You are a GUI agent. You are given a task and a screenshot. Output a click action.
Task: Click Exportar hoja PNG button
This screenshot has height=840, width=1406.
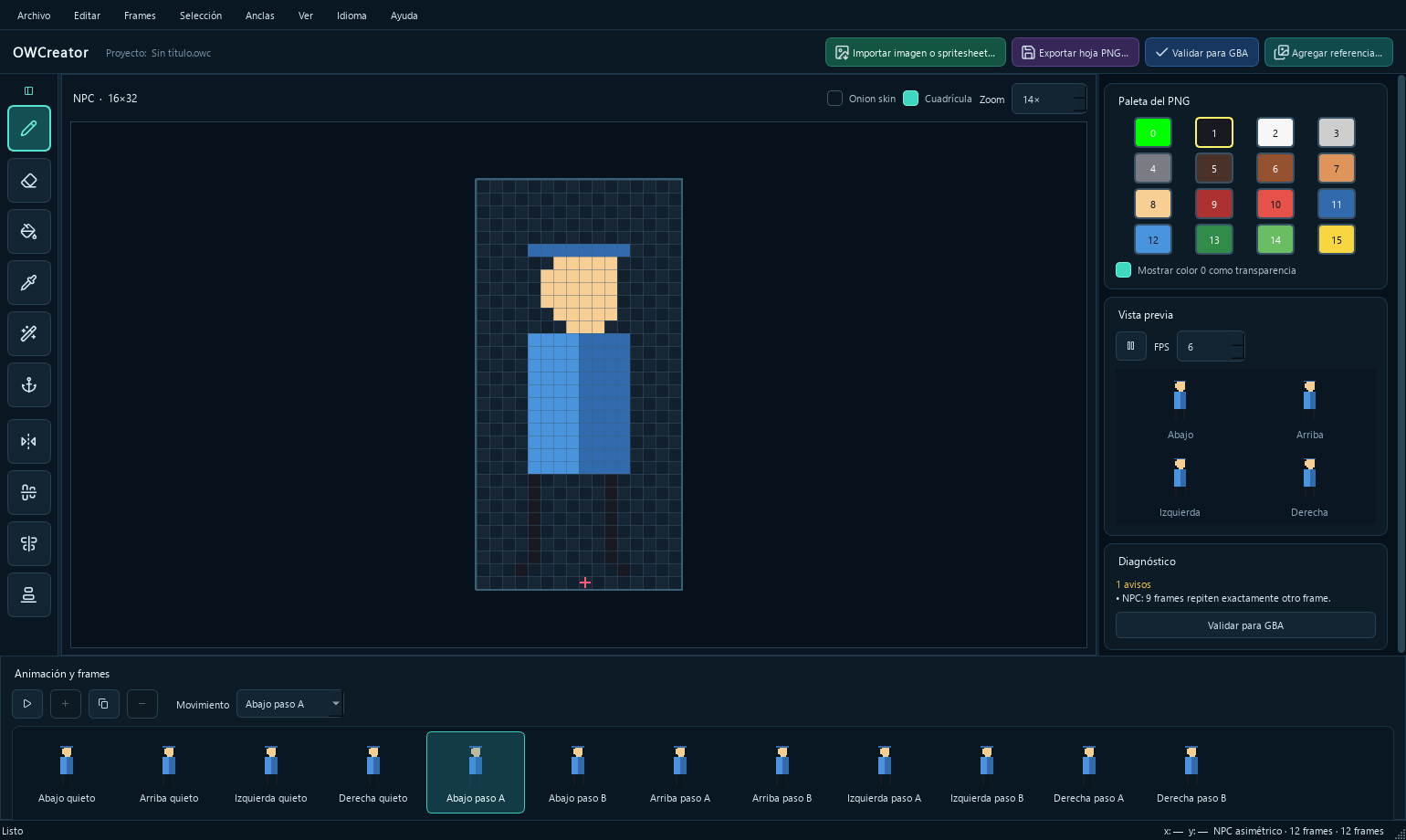[1075, 53]
